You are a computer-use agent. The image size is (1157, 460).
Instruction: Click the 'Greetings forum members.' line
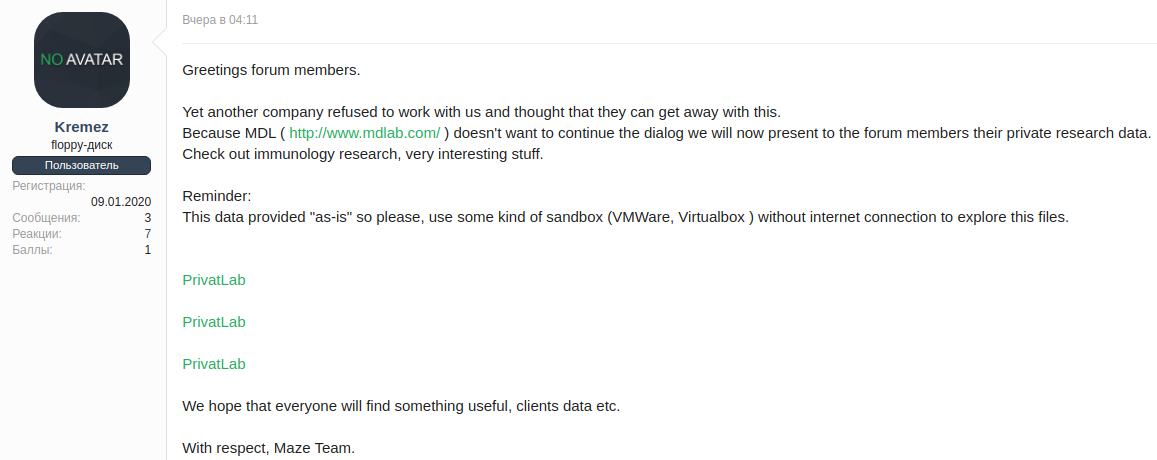pyautogui.click(x=271, y=70)
